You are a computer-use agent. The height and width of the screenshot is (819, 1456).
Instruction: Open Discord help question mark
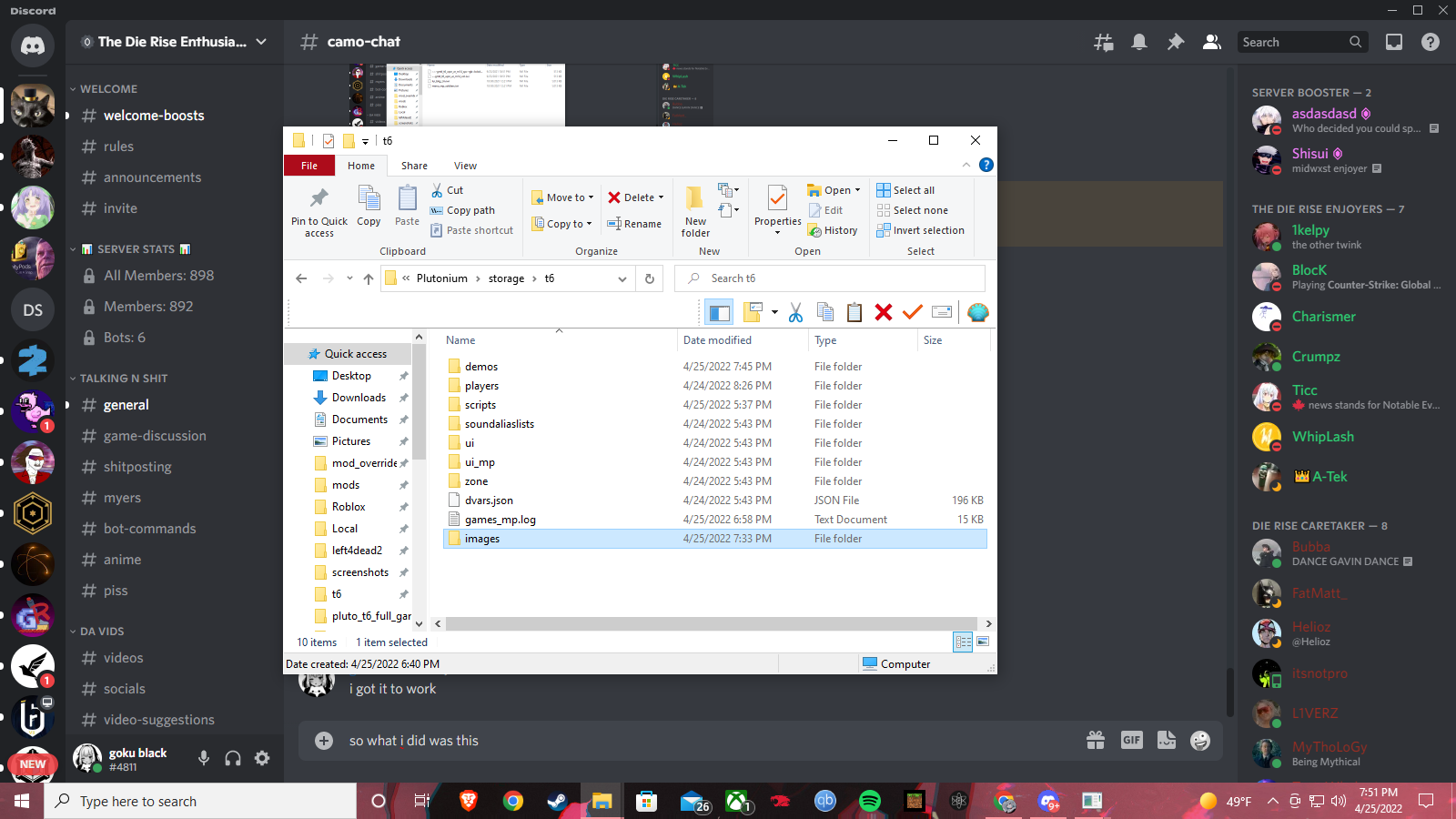click(x=1431, y=42)
